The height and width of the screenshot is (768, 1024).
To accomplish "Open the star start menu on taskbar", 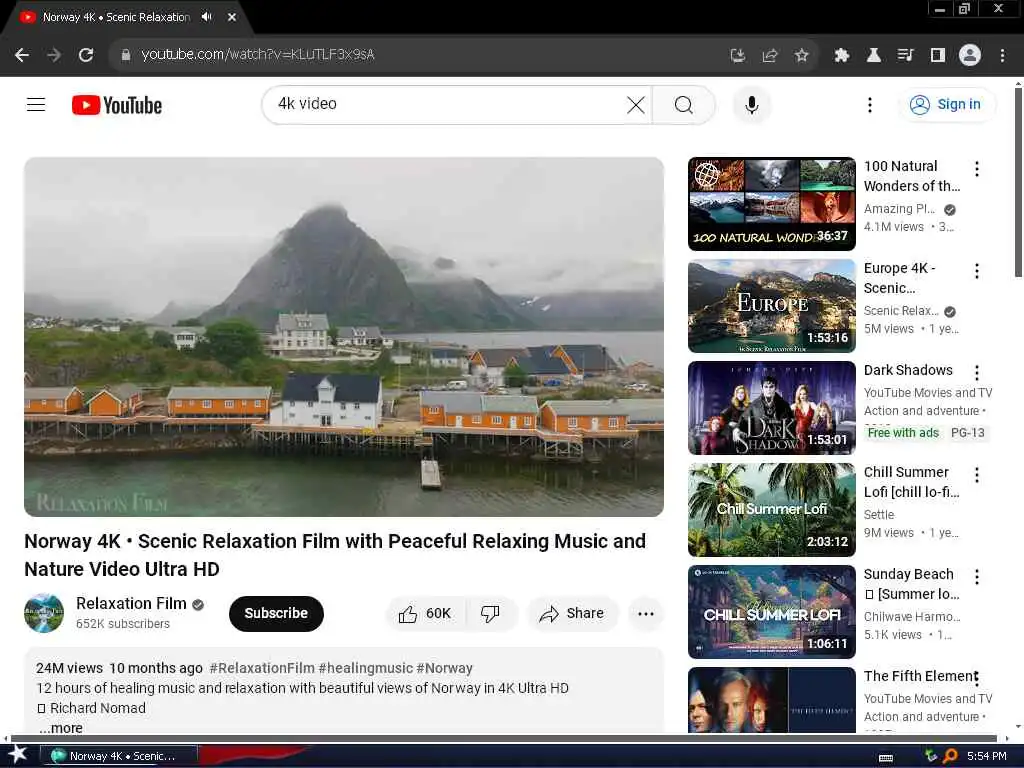I will (18, 755).
